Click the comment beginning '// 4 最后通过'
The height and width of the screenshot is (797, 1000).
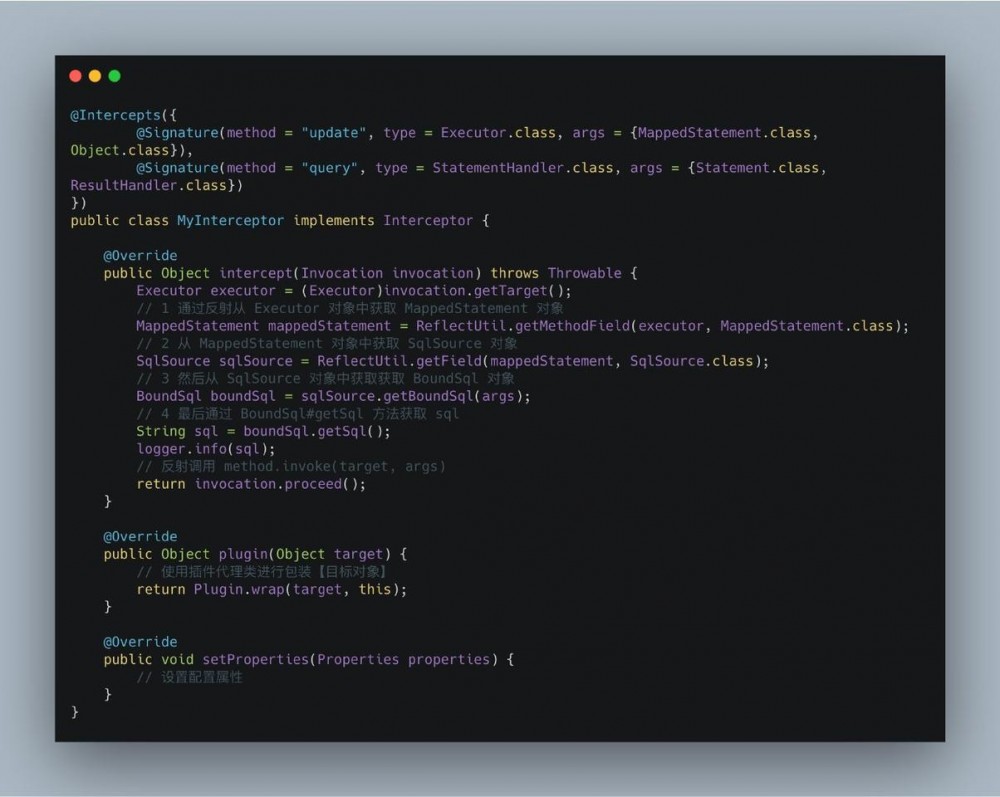(x=297, y=414)
